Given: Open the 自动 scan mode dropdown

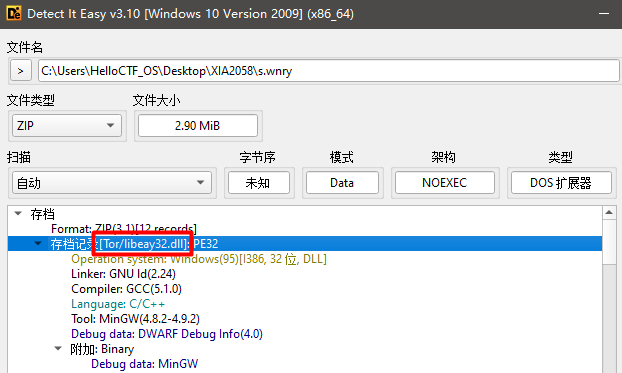Looking at the screenshot, I should pos(112,183).
